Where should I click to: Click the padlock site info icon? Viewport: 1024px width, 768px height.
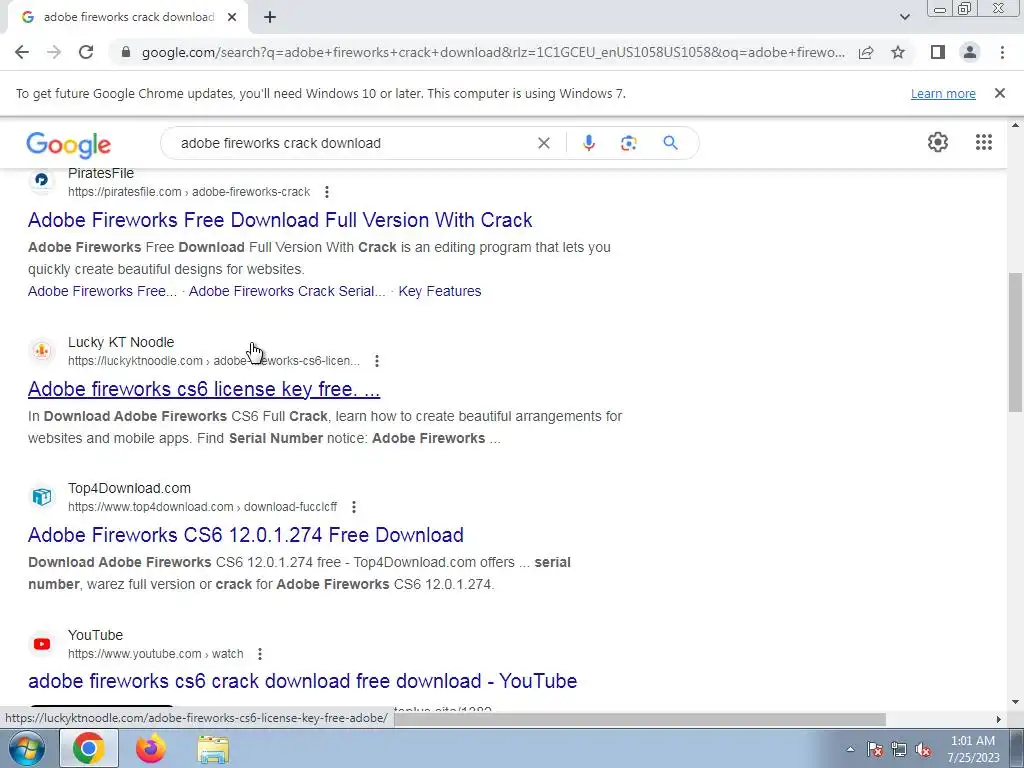[x=126, y=52]
